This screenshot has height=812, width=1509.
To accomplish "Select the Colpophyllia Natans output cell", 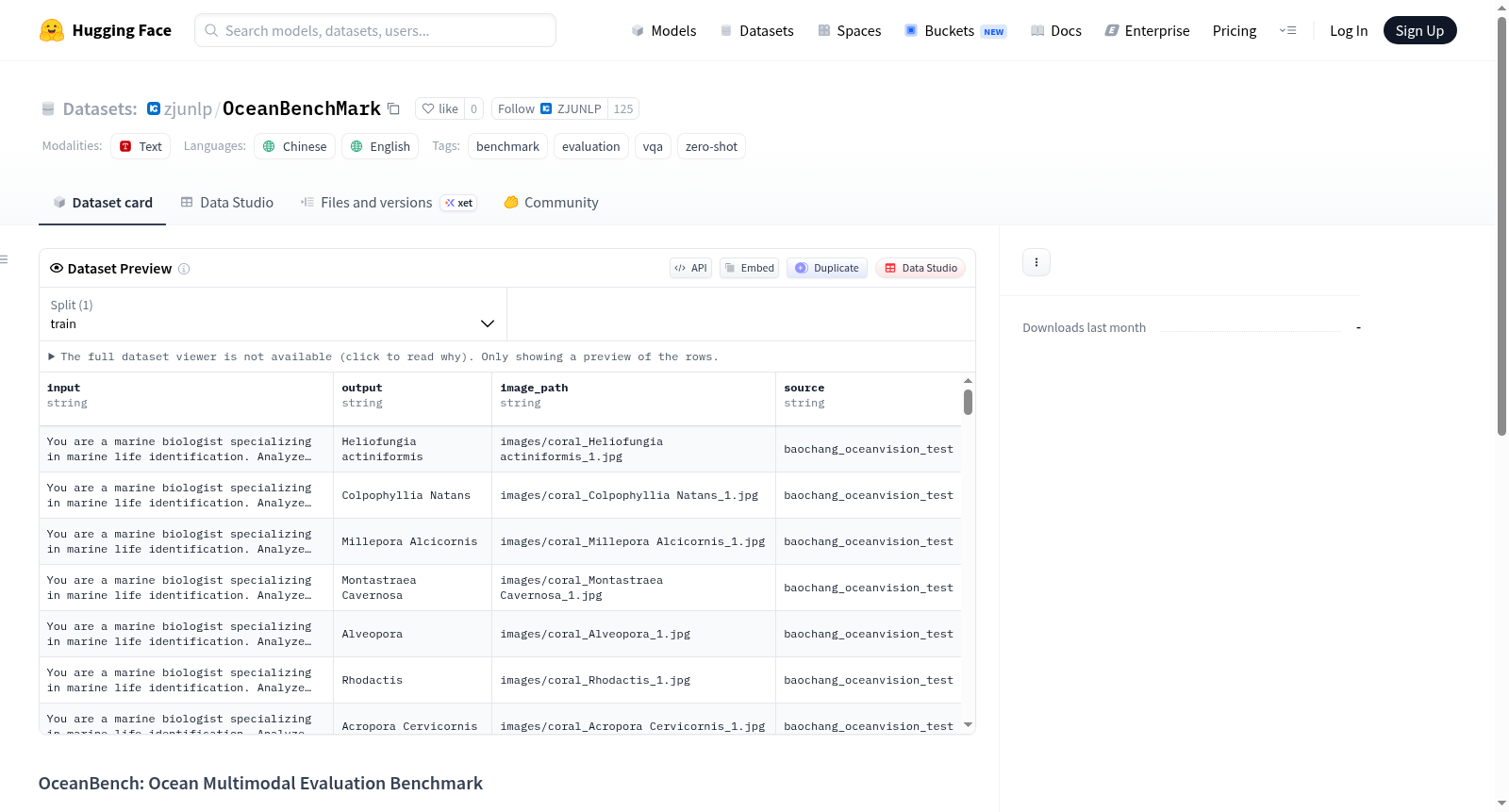I will (412, 495).
